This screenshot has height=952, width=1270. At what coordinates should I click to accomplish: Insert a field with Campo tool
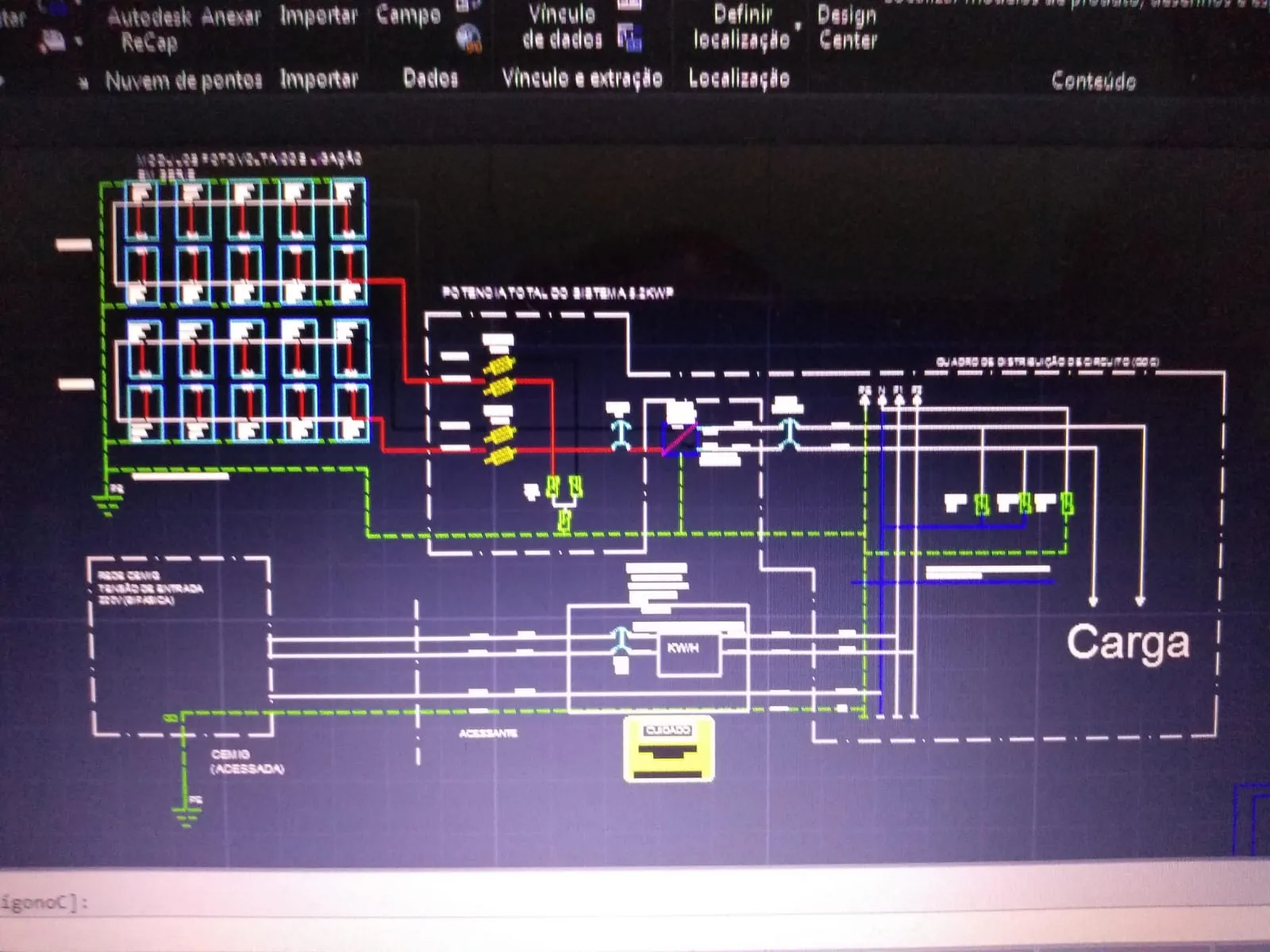(408, 15)
